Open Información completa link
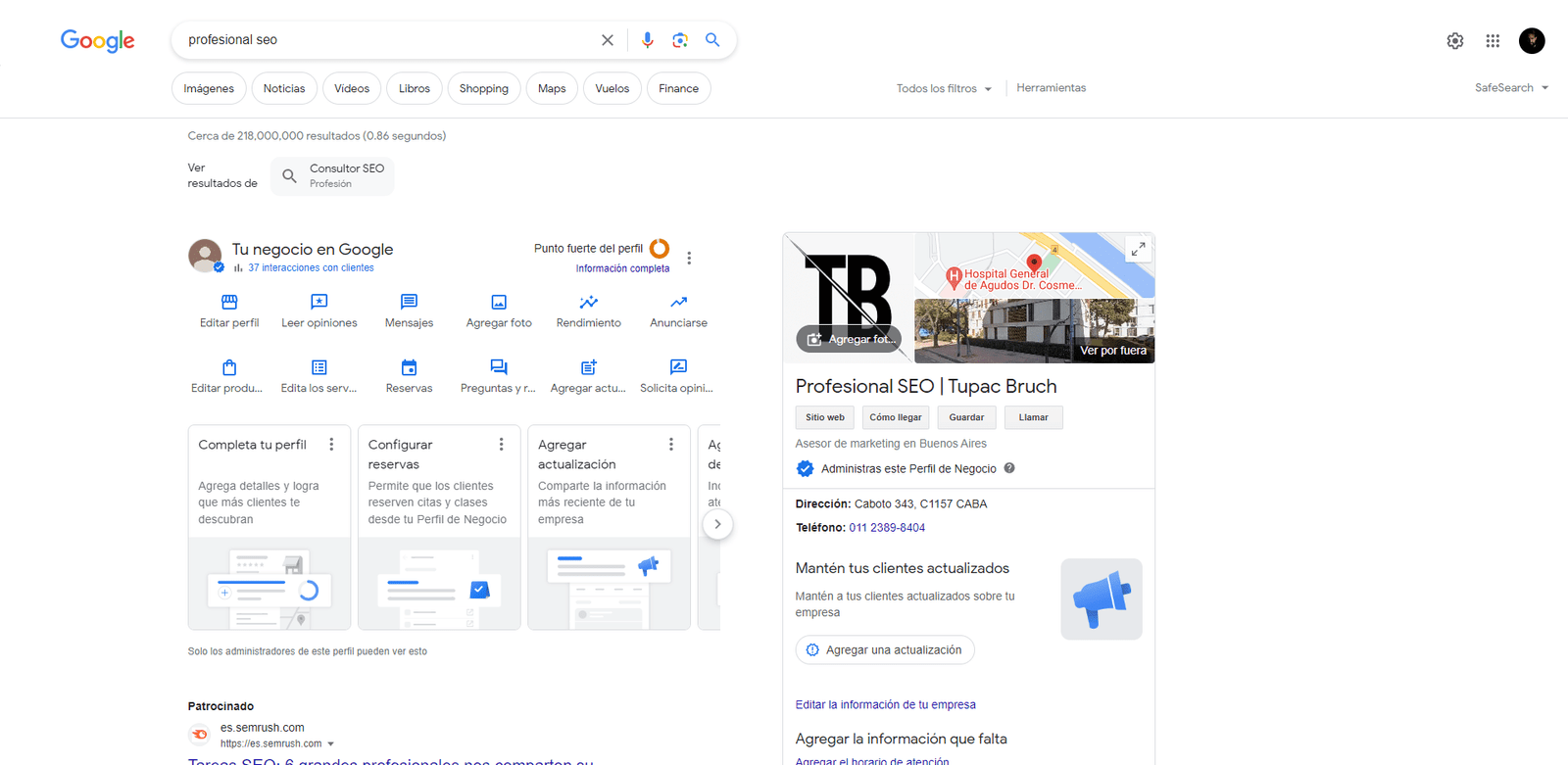 622,268
